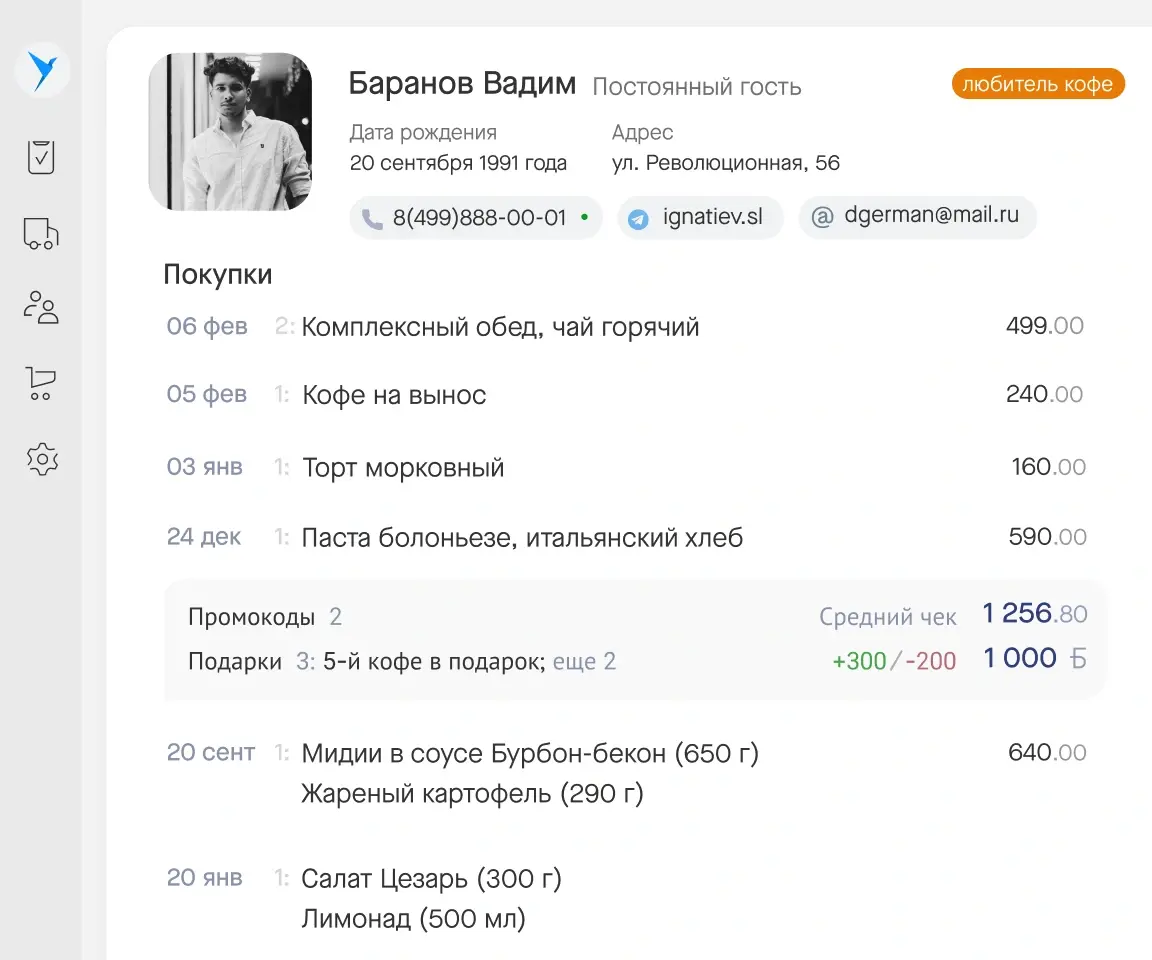Click the Telegram icon by ignatiev.sl
Screen dimensions: 1152x960
pyautogui.click(x=638, y=218)
